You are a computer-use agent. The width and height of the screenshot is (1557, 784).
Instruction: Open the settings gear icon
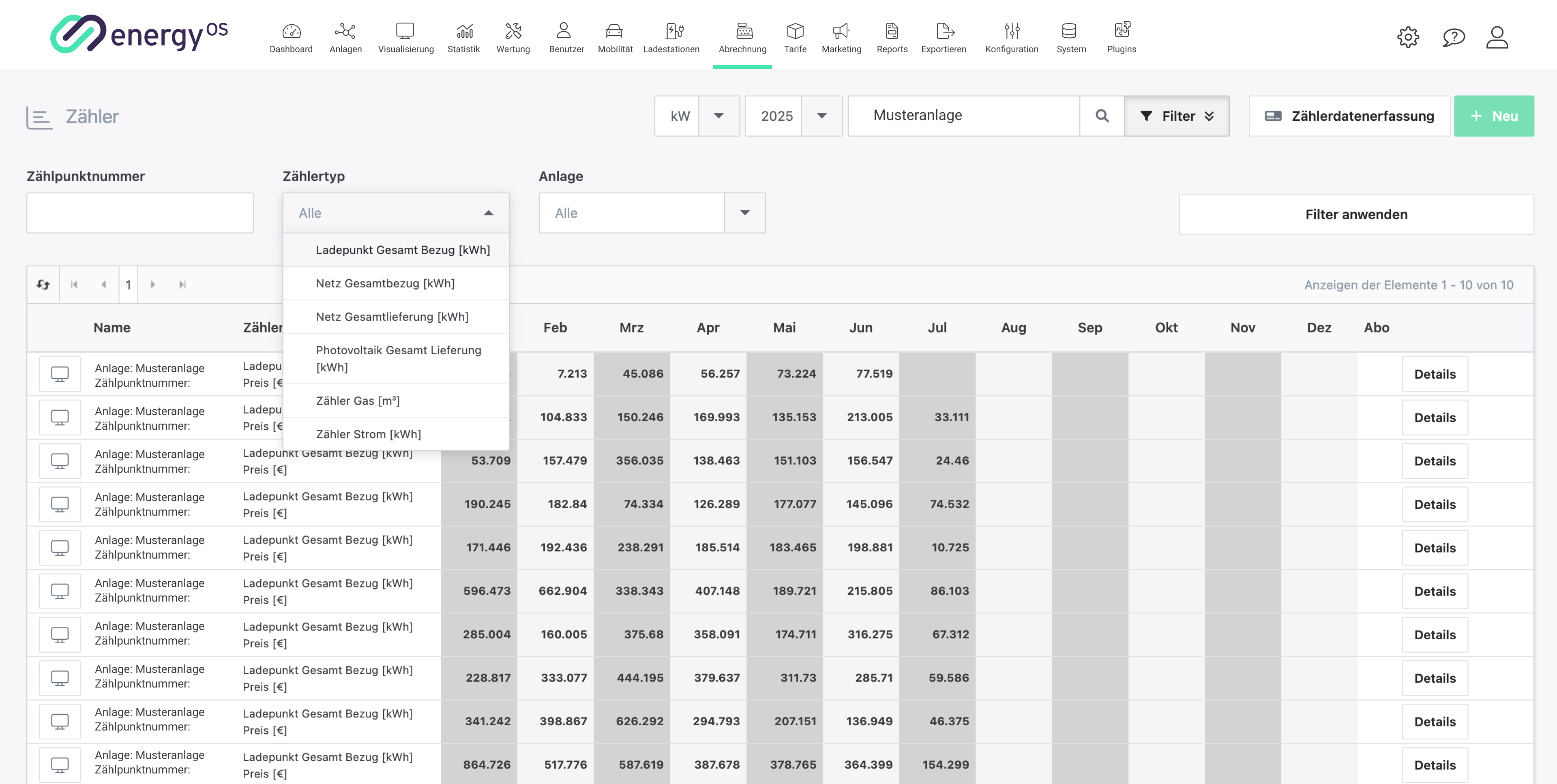pos(1408,37)
